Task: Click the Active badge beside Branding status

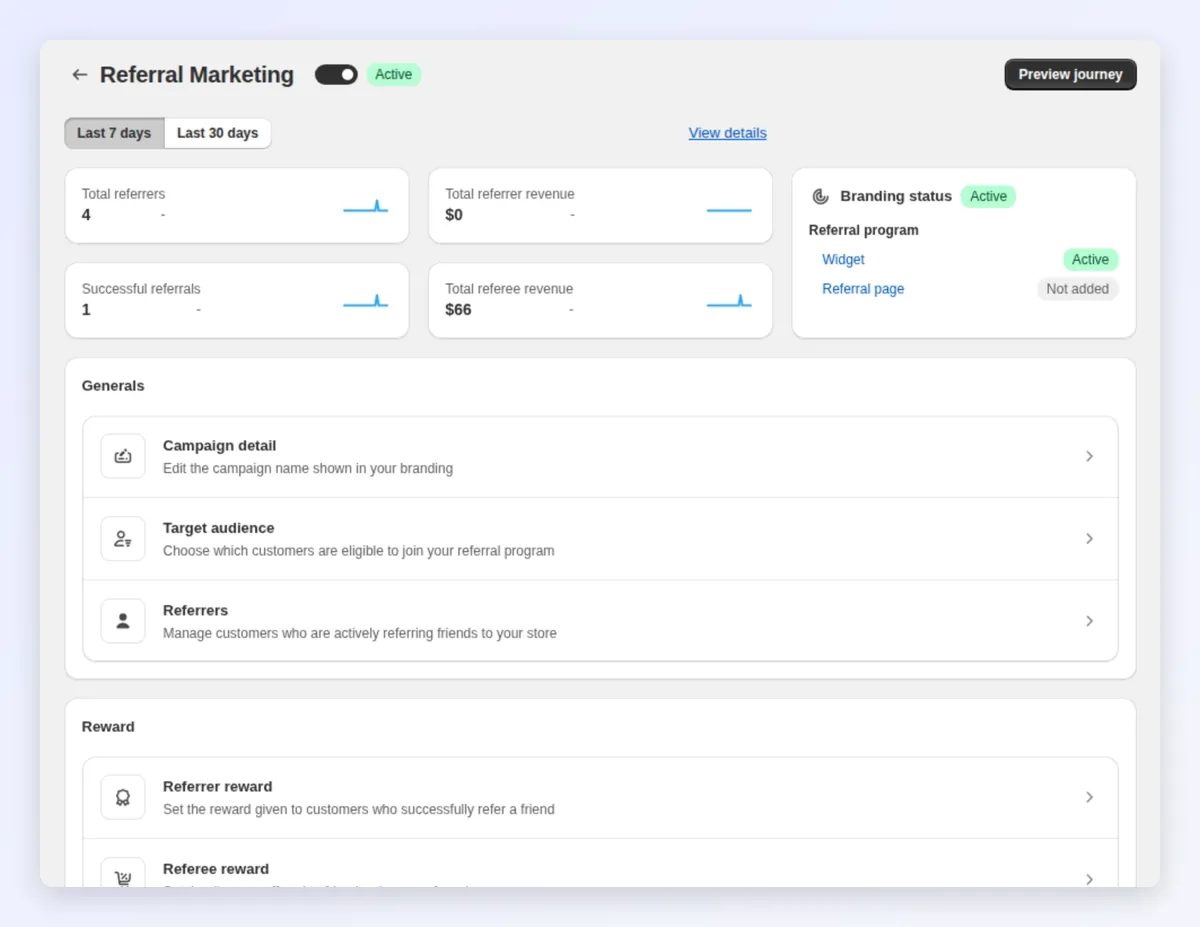Action: pos(988,197)
